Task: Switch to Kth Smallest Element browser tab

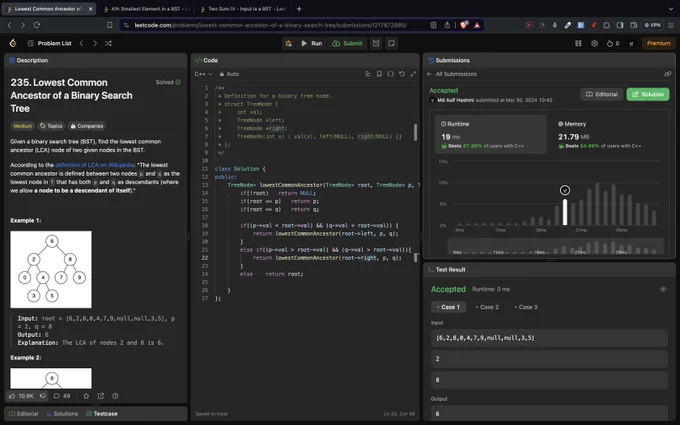Action: [147, 9]
